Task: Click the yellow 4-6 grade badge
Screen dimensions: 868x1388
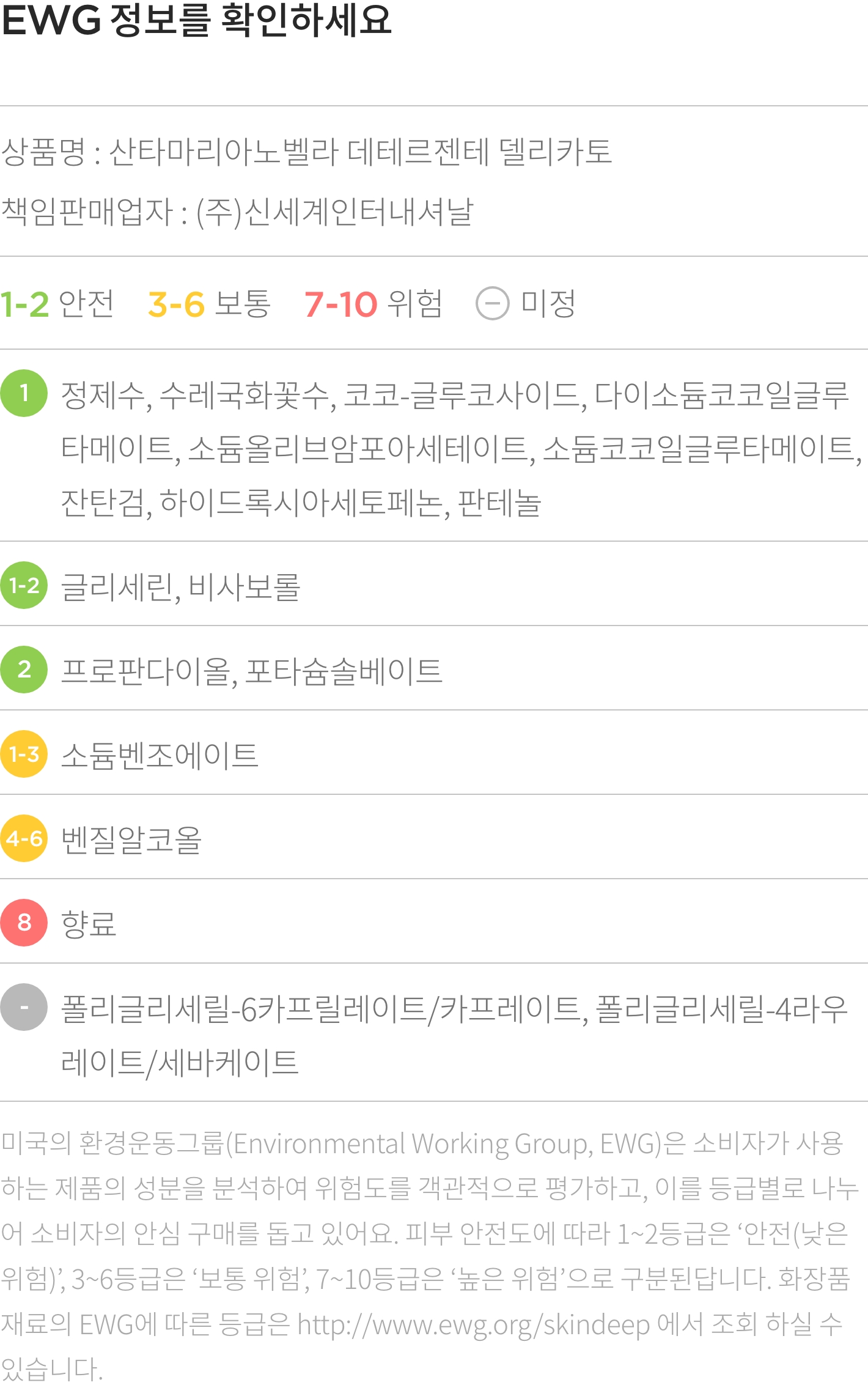Action: 24,838
